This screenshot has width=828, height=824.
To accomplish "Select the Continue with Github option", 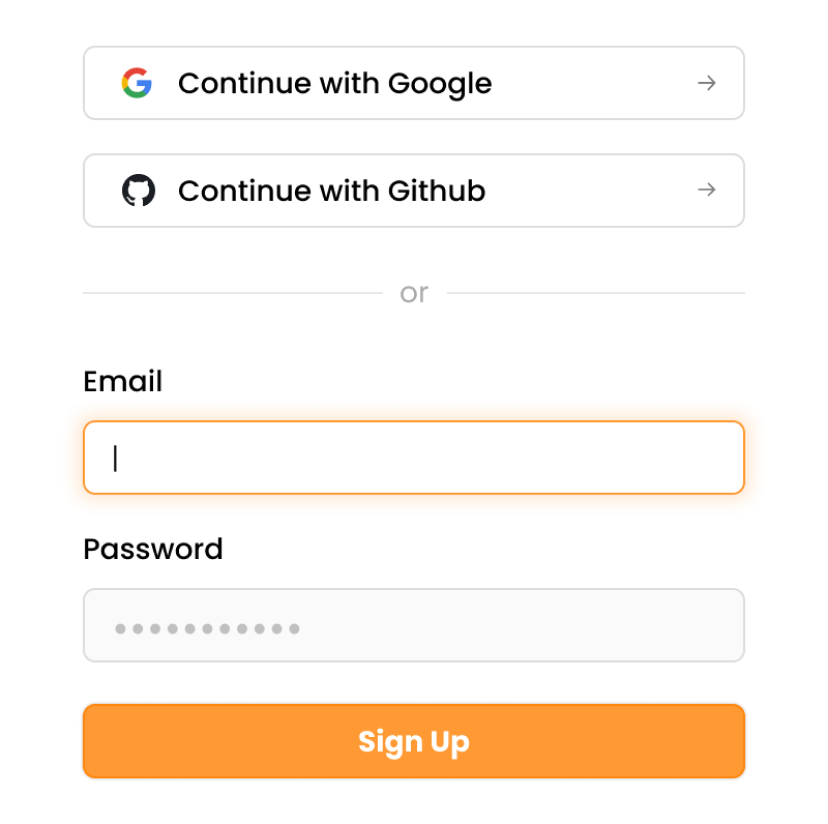I will click(414, 190).
